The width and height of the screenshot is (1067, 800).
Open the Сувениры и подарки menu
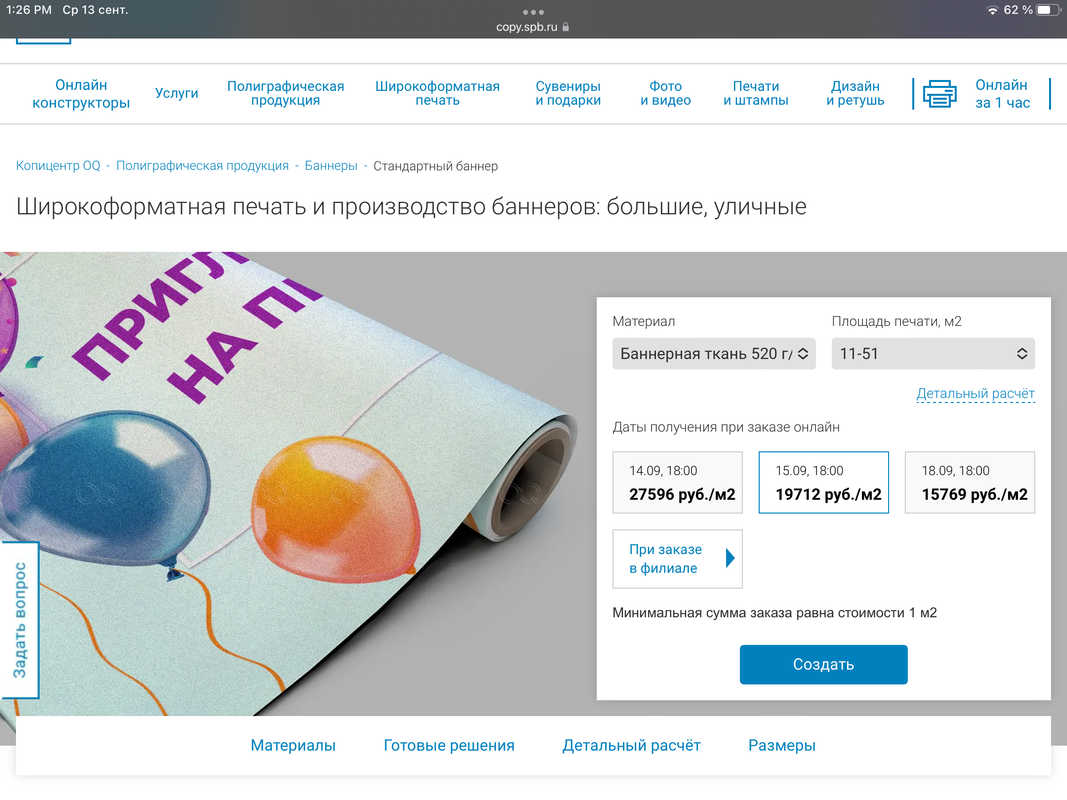[x=568, y=93]
